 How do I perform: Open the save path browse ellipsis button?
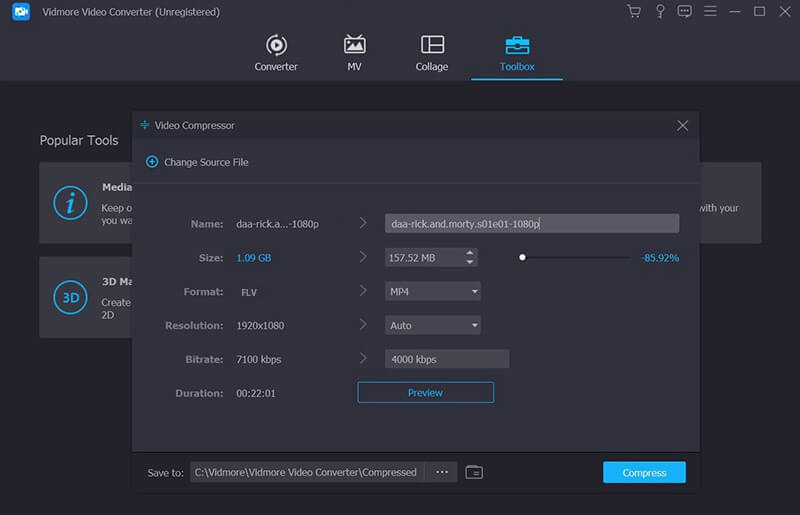441,472
